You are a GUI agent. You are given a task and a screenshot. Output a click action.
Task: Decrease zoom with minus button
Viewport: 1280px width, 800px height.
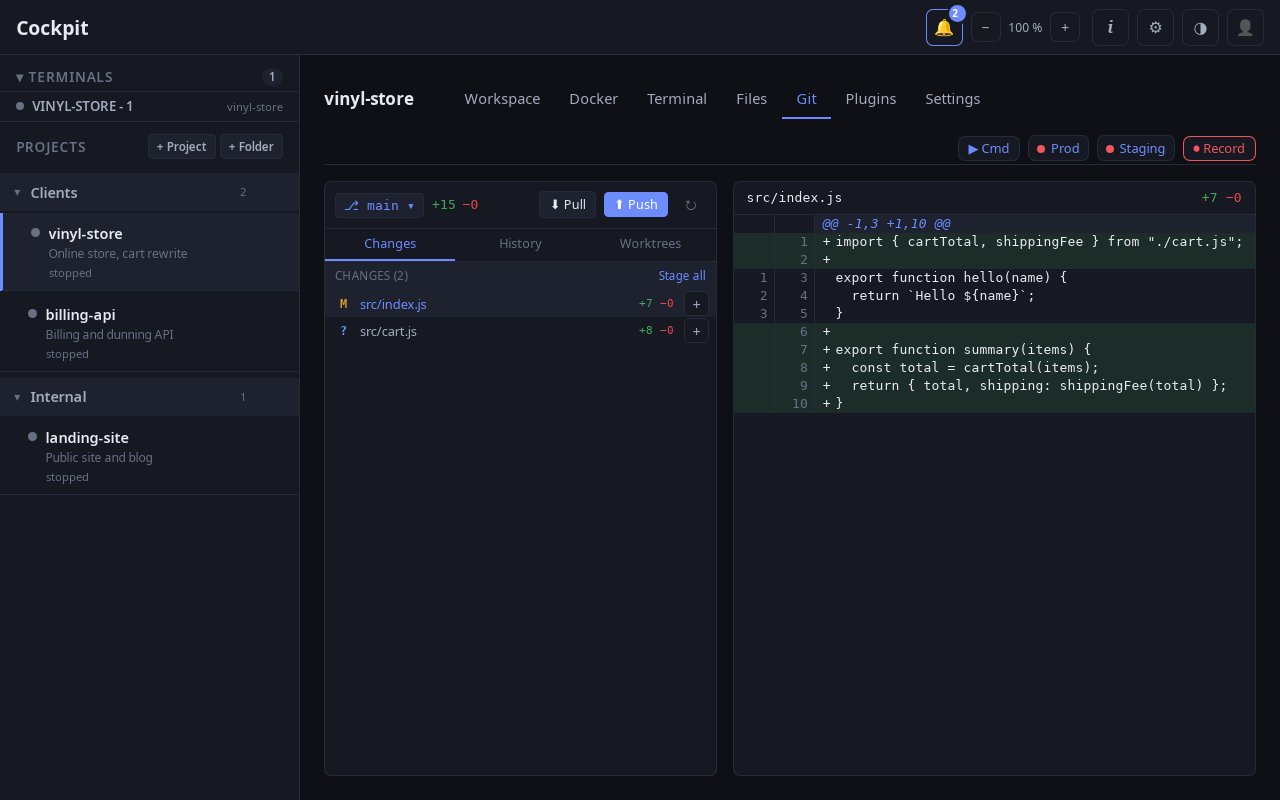pyautogui.click(x=985, y=27)
